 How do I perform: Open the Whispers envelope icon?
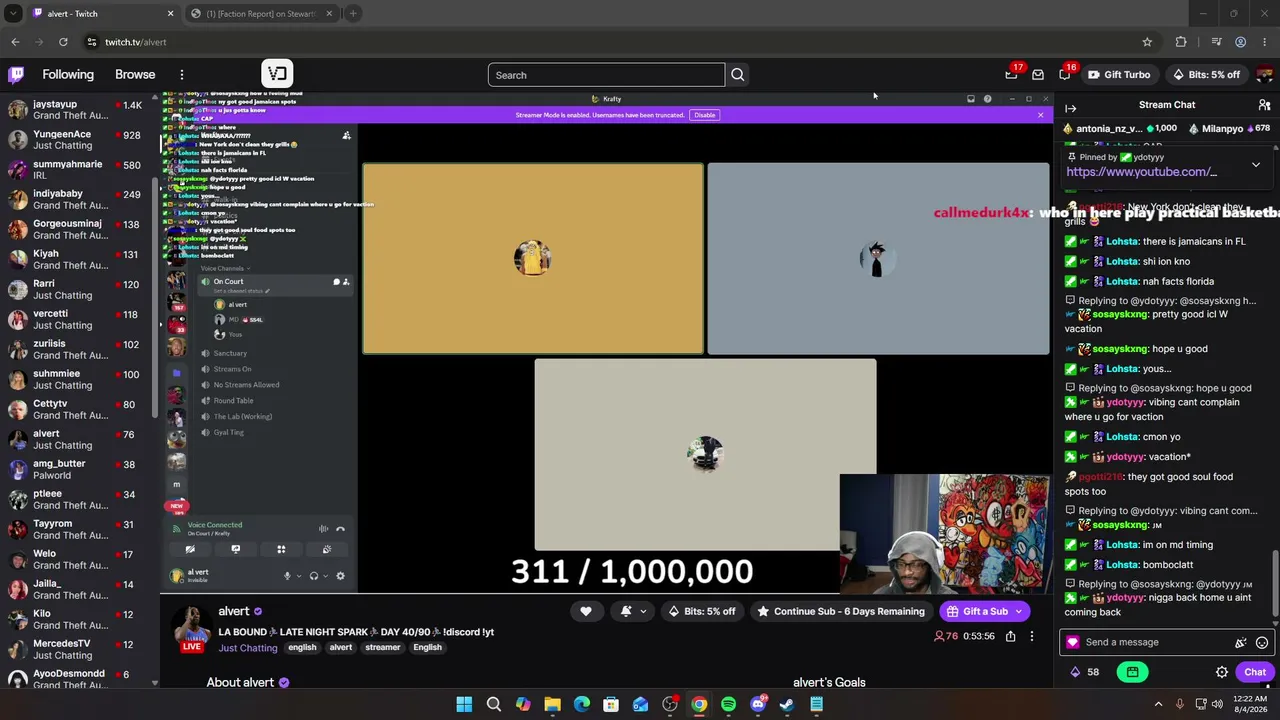tap(1038, 75)
